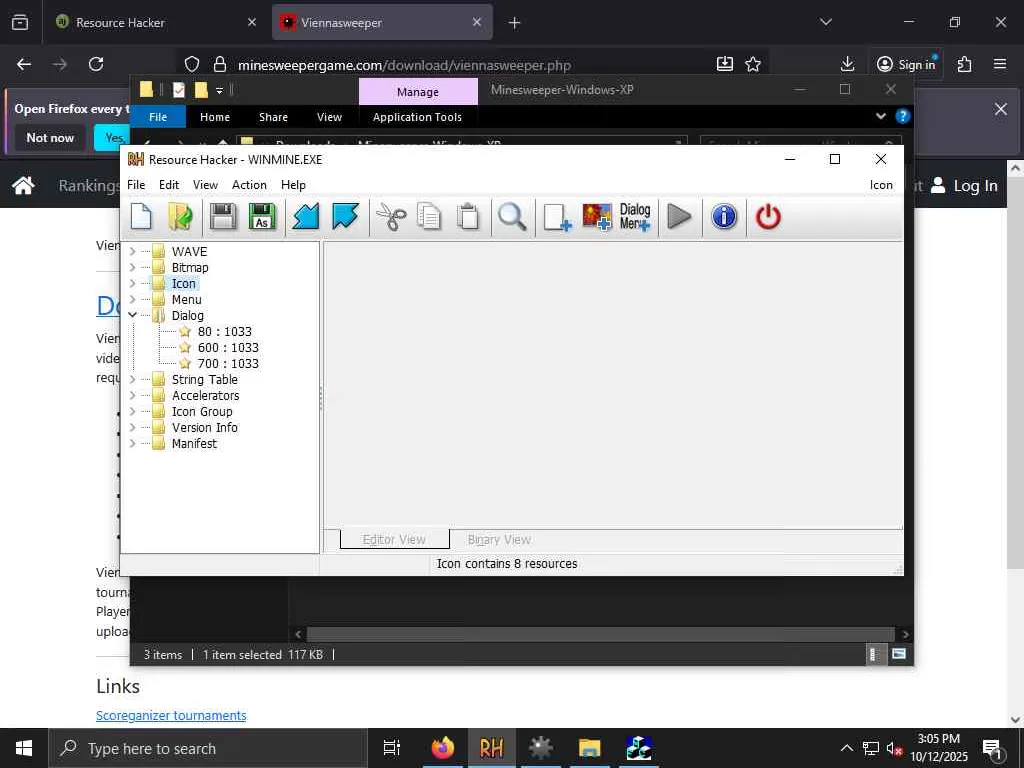Click Not now on Firefox prompt
Screen dimensions: 1024x768
(x=50, y=138)
